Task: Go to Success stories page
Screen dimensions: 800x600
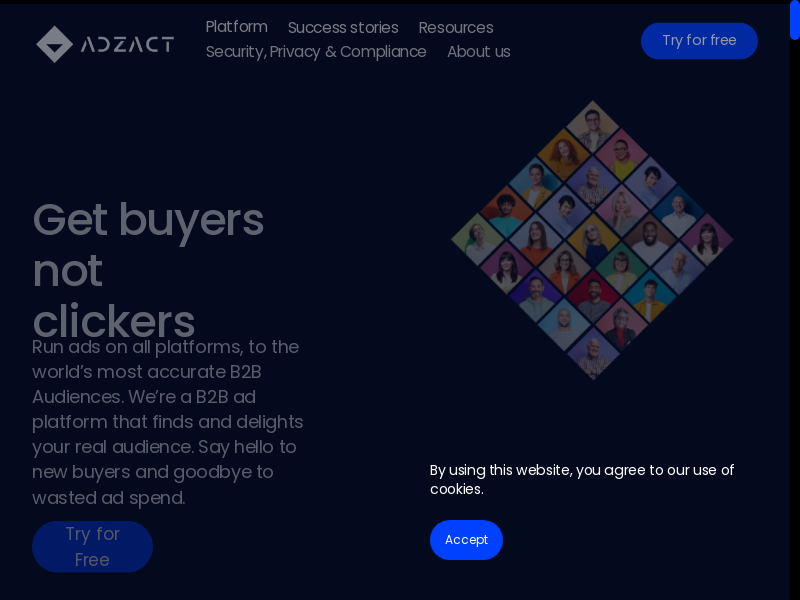Action: (x=343, y=28)
